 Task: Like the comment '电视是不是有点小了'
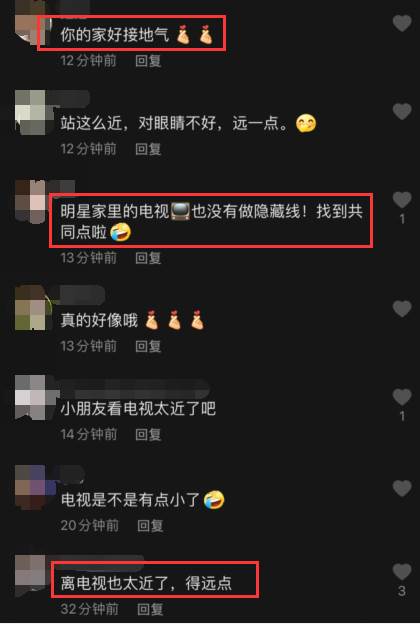coord(402,488)
